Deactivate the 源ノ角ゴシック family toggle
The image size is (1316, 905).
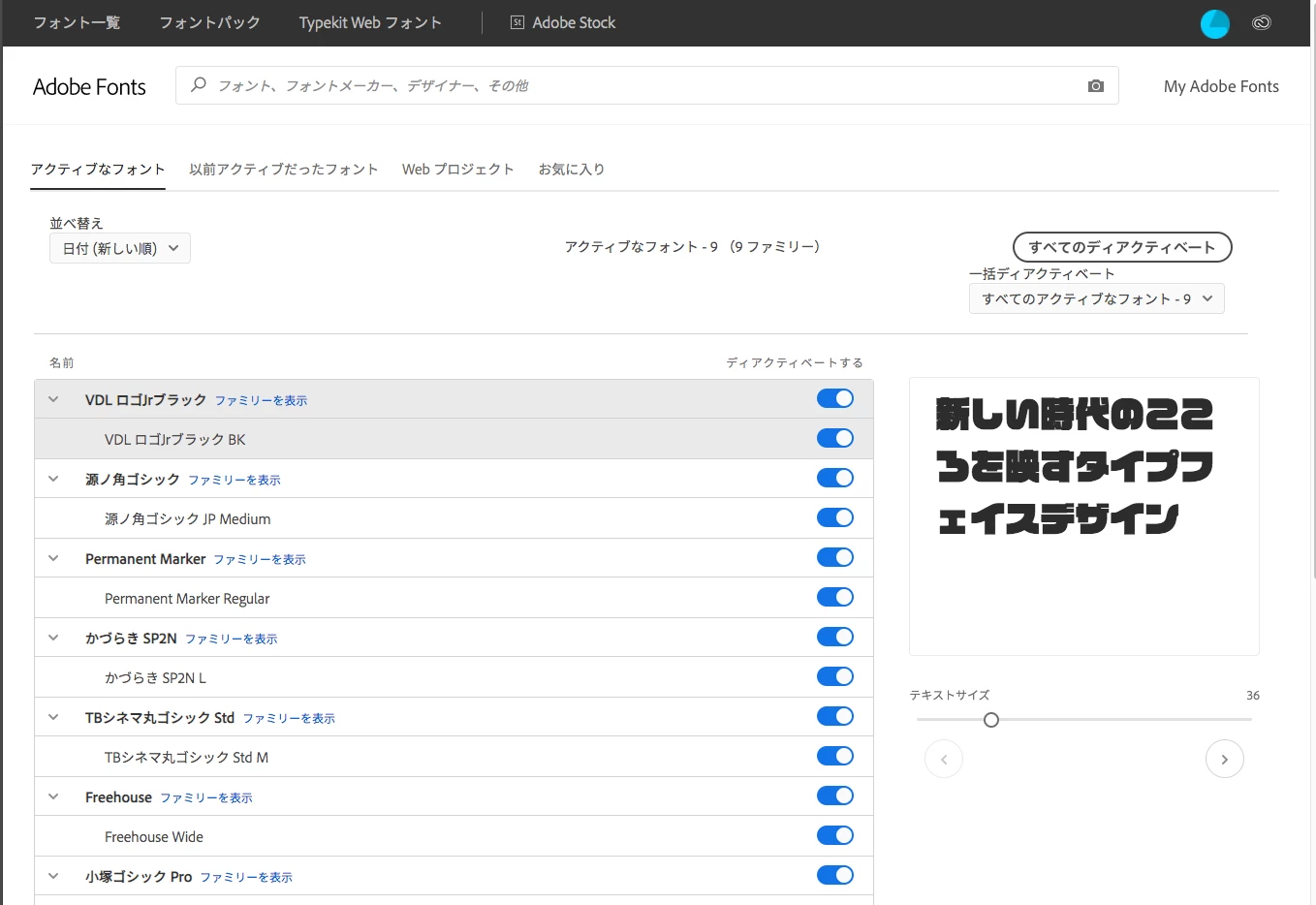tap(835, 478)
